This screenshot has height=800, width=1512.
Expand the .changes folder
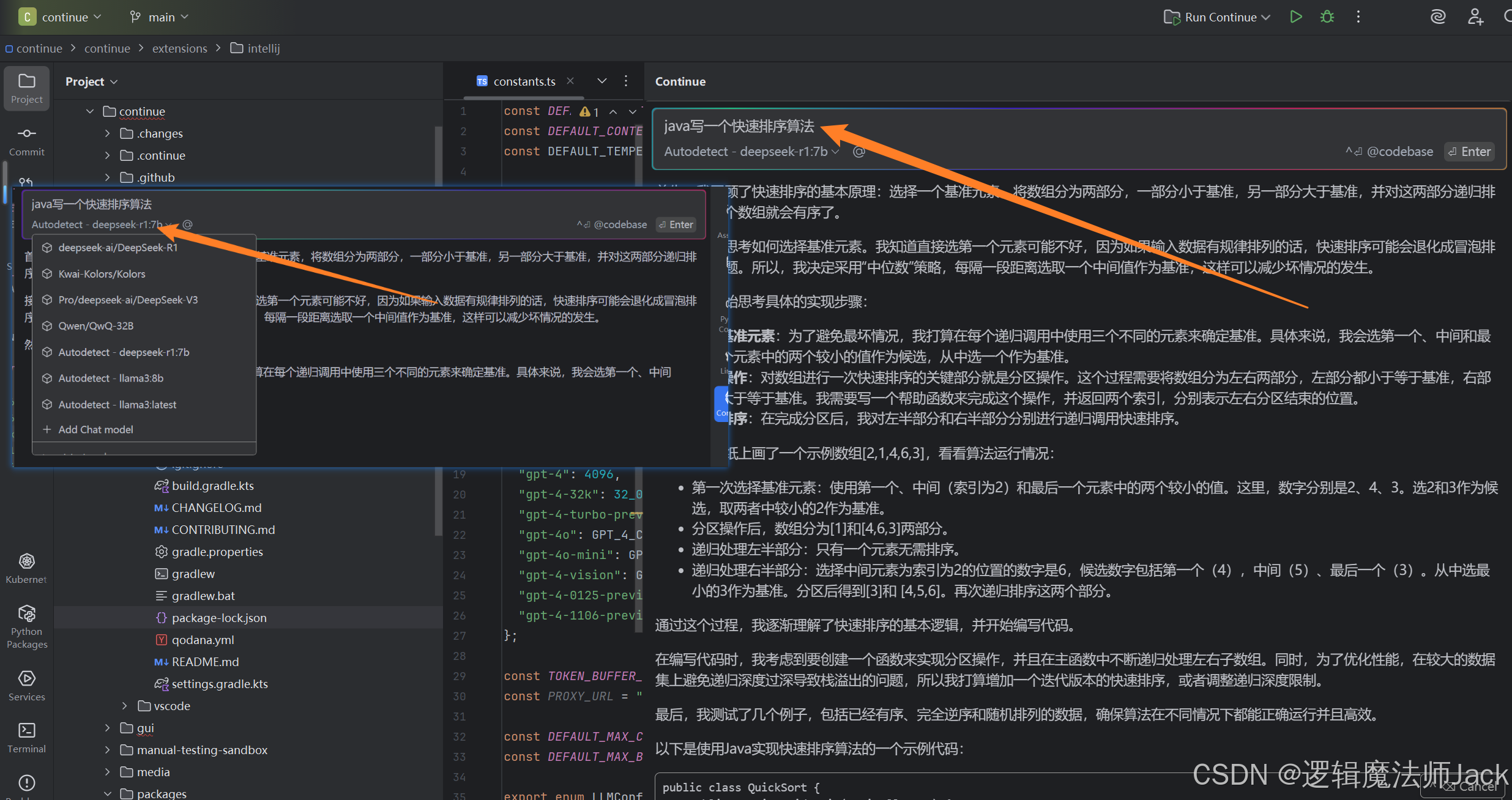point(108,133)
